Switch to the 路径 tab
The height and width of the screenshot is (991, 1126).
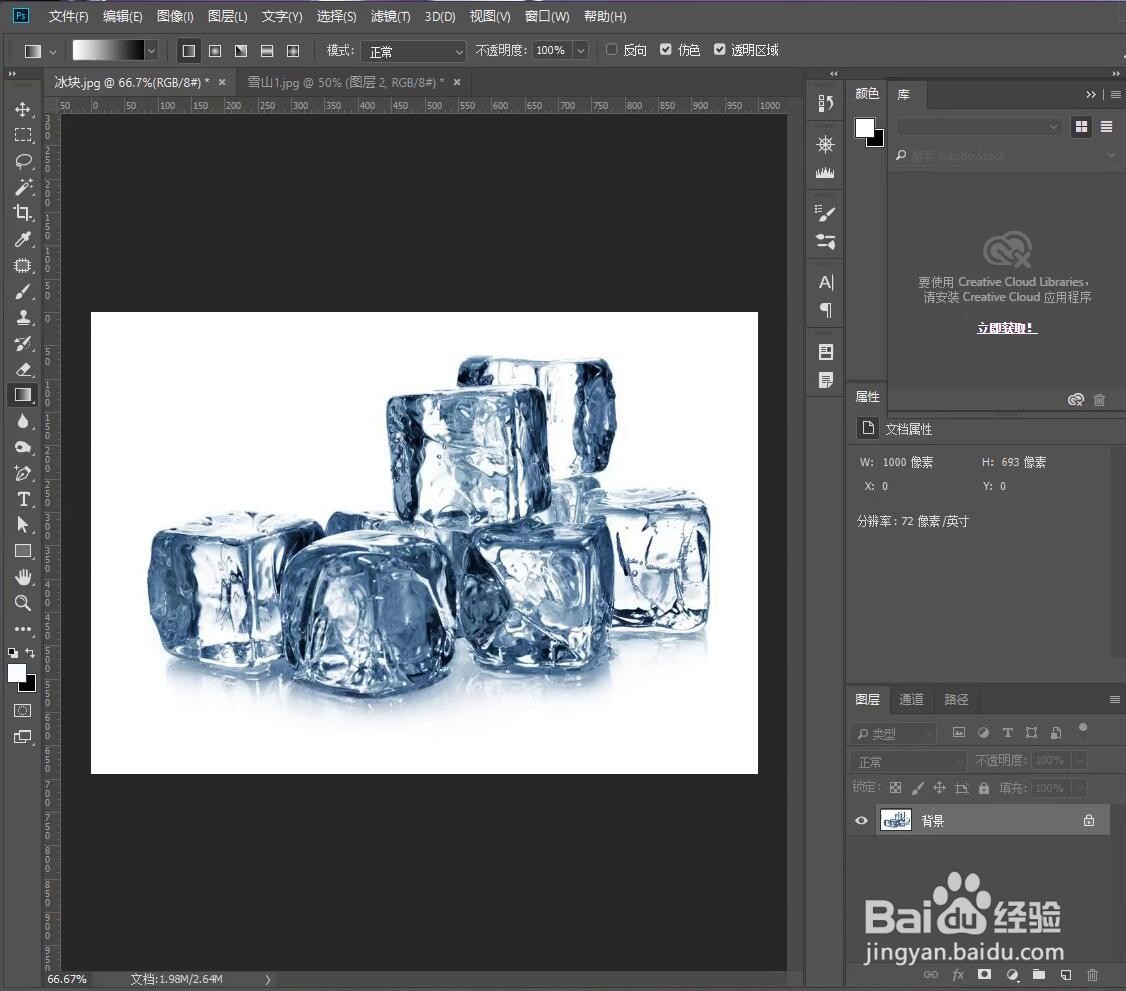point(956,699)
